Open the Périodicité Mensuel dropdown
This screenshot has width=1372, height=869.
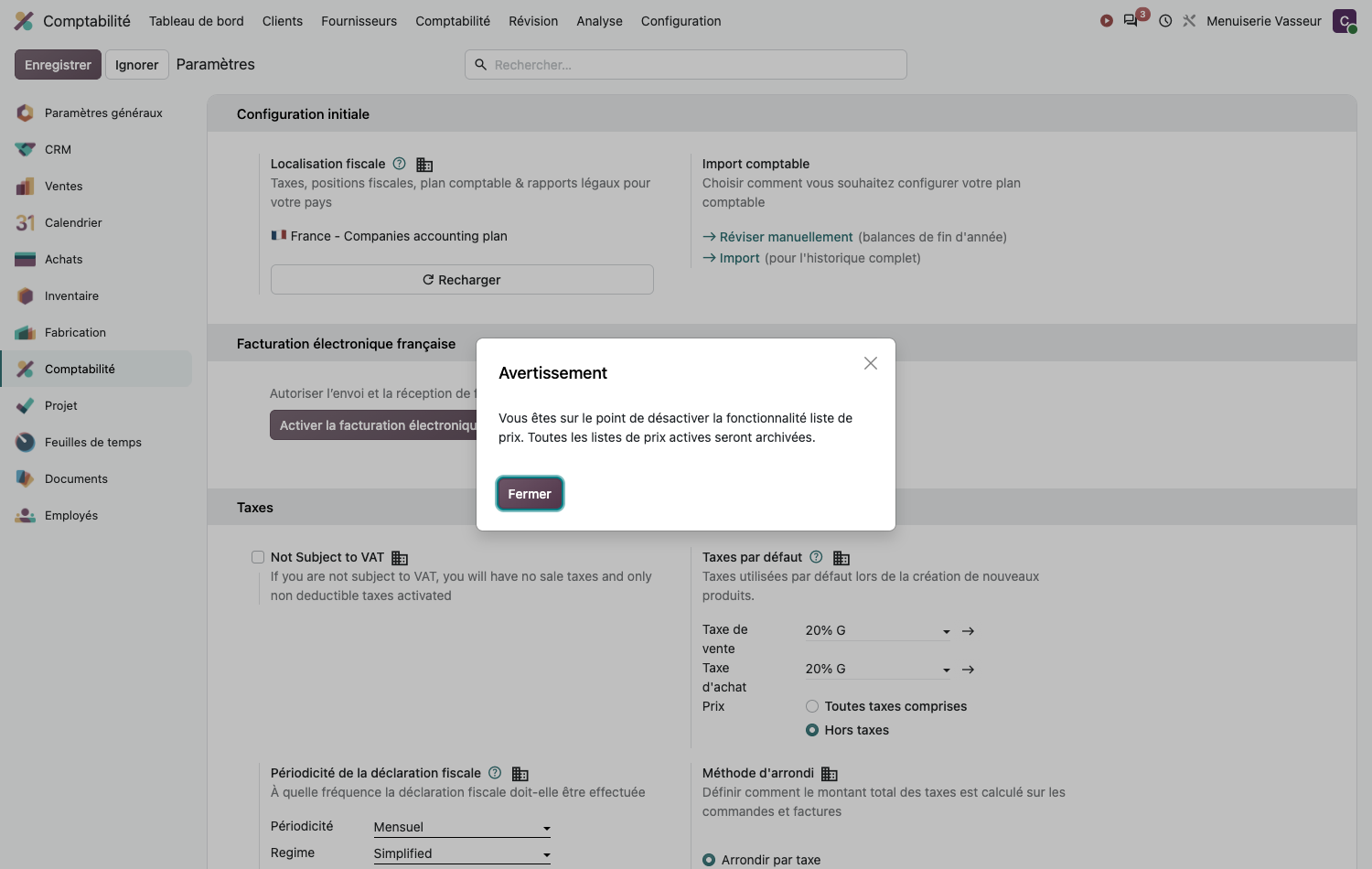[x=462, y=827]
